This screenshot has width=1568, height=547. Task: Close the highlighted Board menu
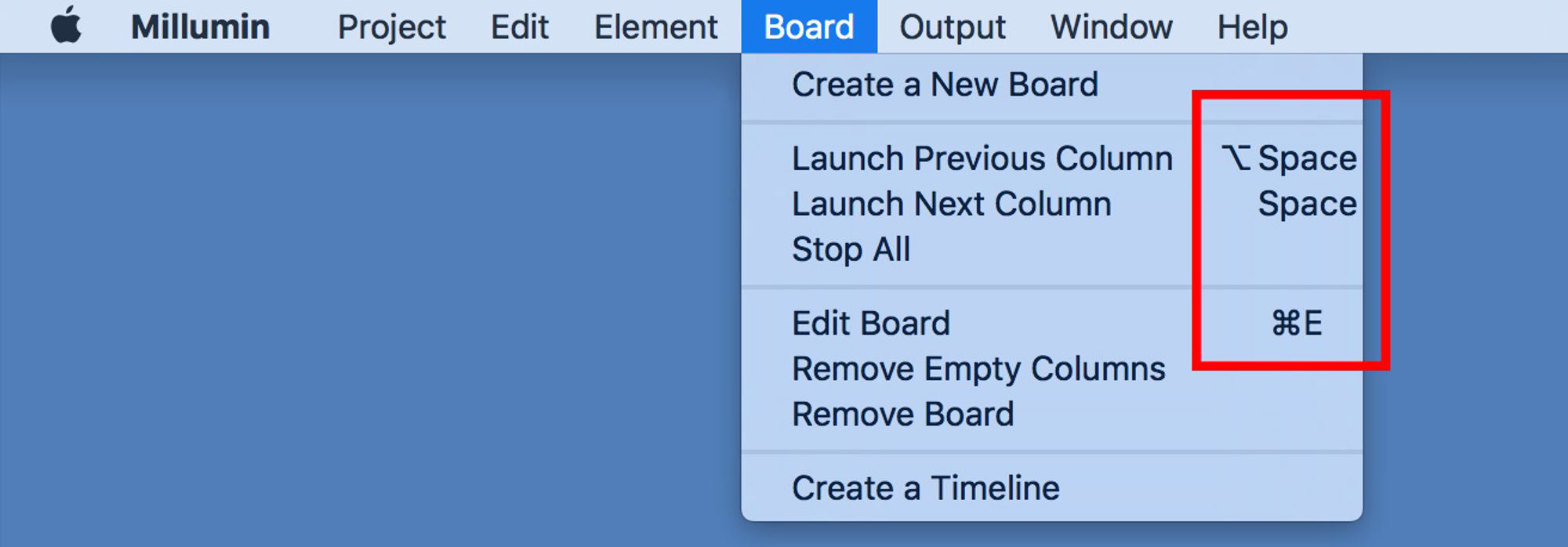coord(808,27)
